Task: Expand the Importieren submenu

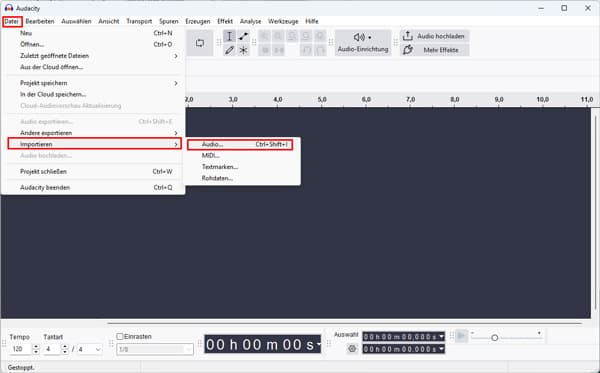Action: pos(94,144)
